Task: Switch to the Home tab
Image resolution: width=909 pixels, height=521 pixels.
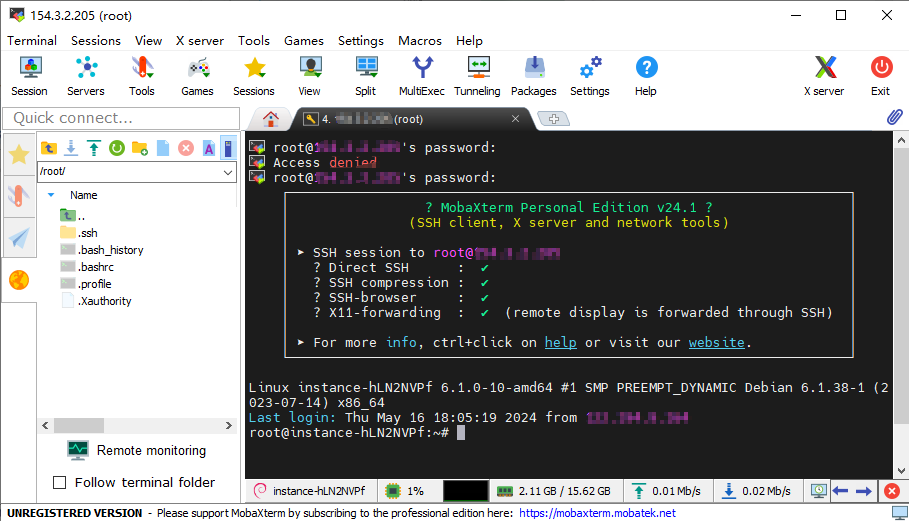Action: point(270,118)
